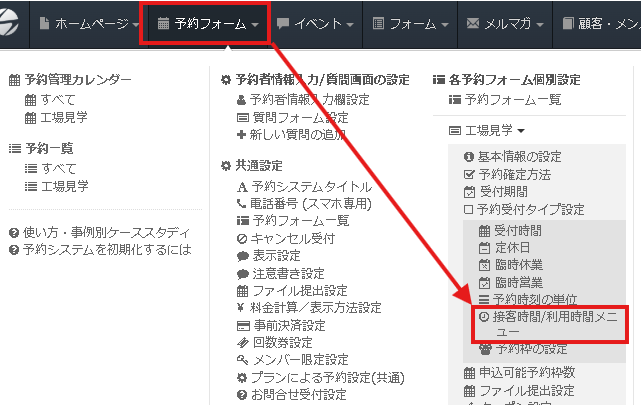Click speech bubble icon beside 注意書き設定
The height and width of the screenshot is (405, 641).
click(242, 274)
